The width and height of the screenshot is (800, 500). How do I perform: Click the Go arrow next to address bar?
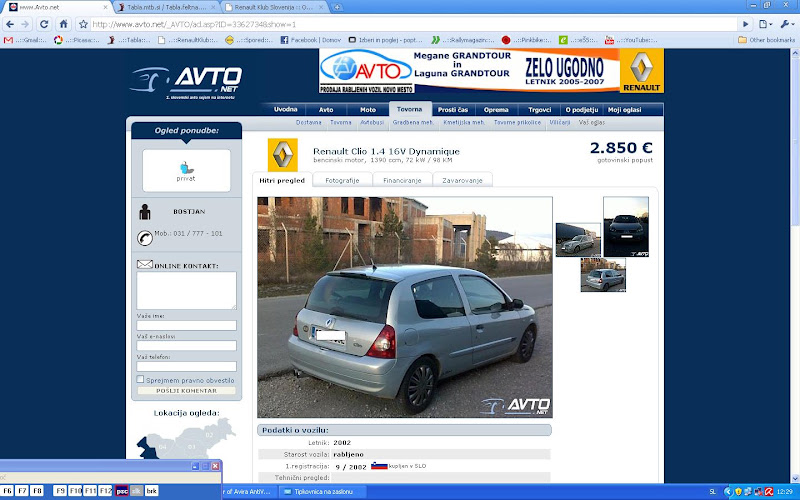(x=745, y=24)
